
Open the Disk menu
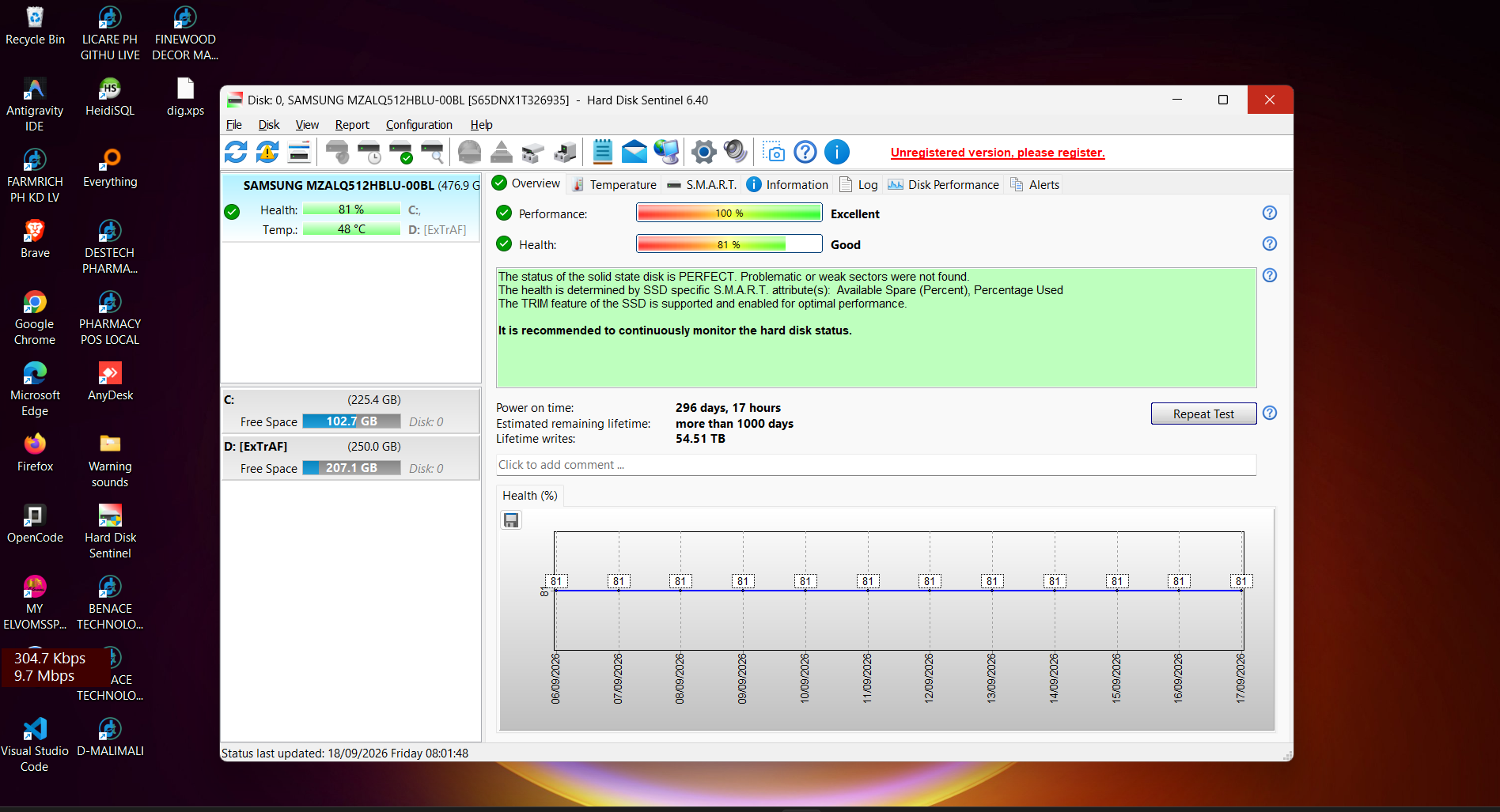tap(269, 125)
